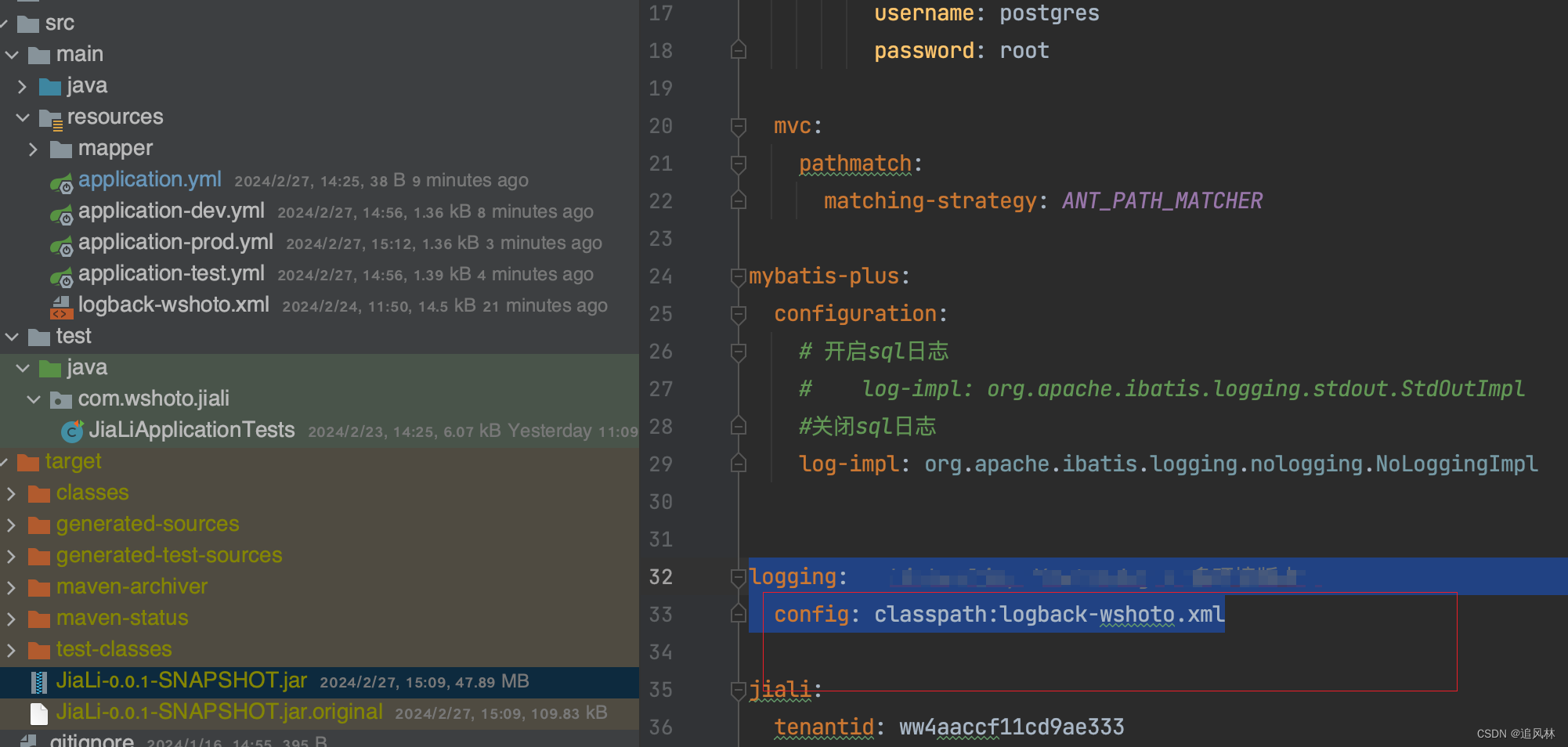Collapse the main folder chevron

[x=12, y=55]
